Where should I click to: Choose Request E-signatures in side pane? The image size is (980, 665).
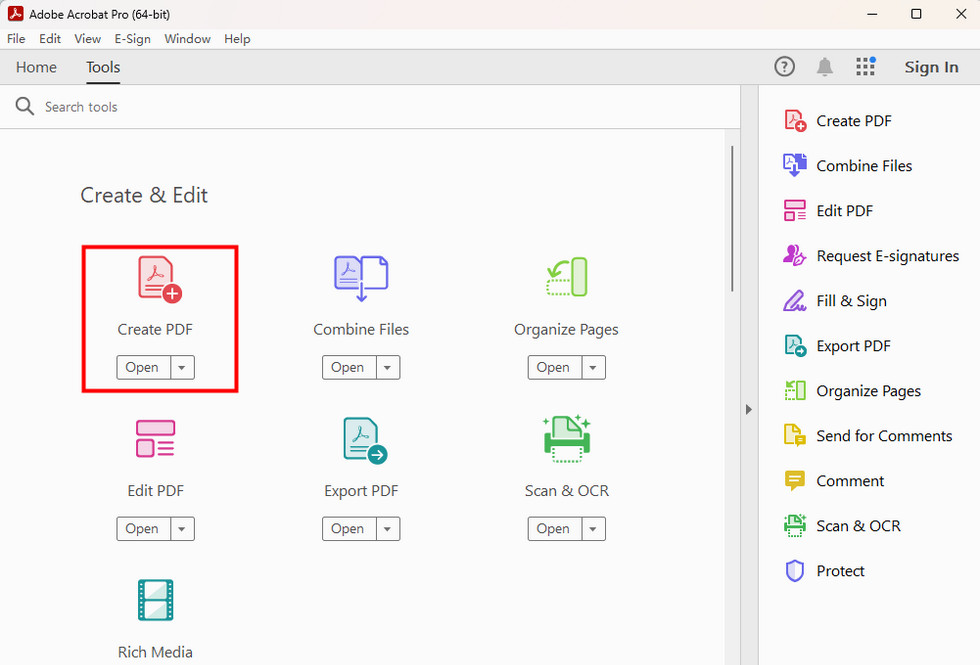(x=887, y=256)
